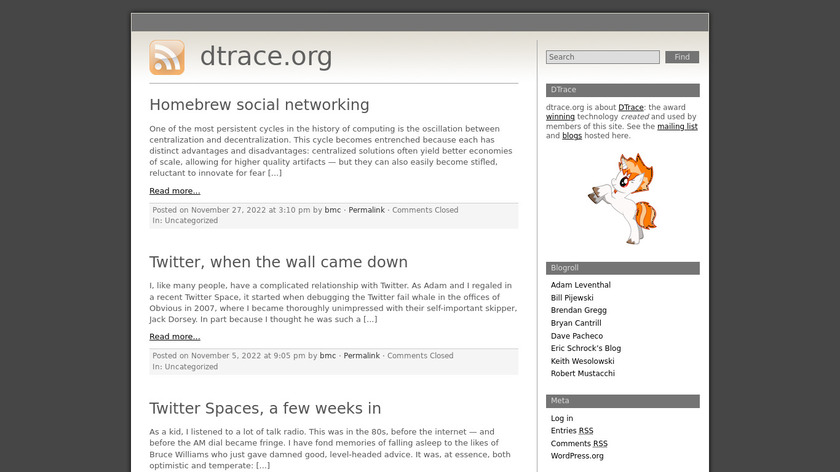Click the orange-maned pony mascot image
Screen dimensions: 840x472
(622, 199)
